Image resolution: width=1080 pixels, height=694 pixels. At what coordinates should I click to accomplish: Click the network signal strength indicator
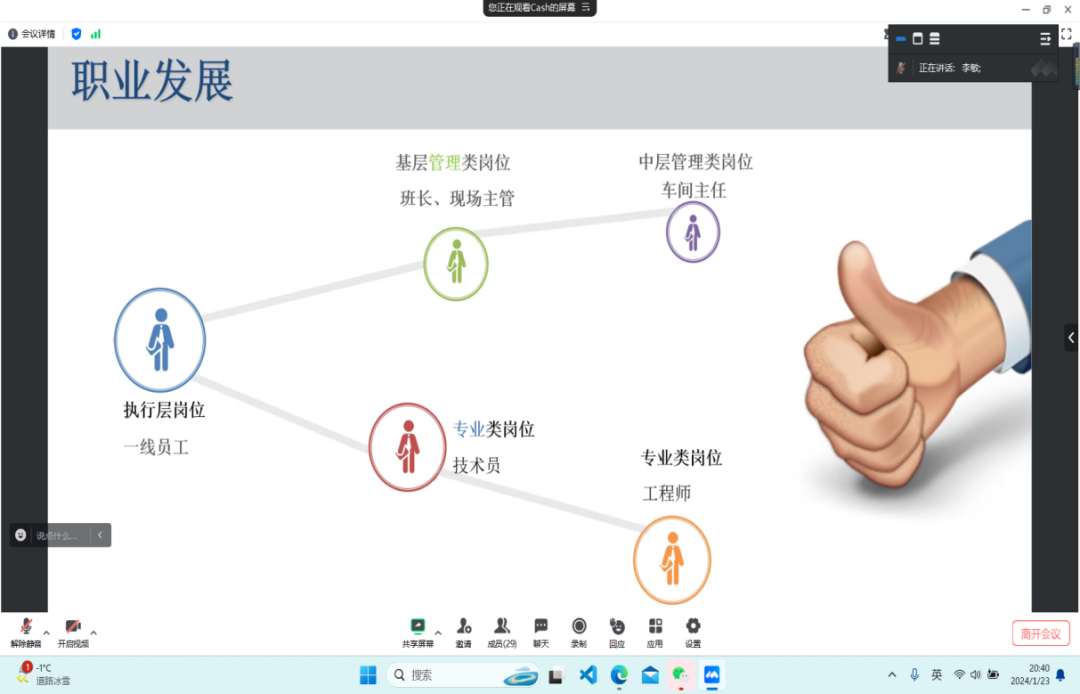tap(96, 34)
